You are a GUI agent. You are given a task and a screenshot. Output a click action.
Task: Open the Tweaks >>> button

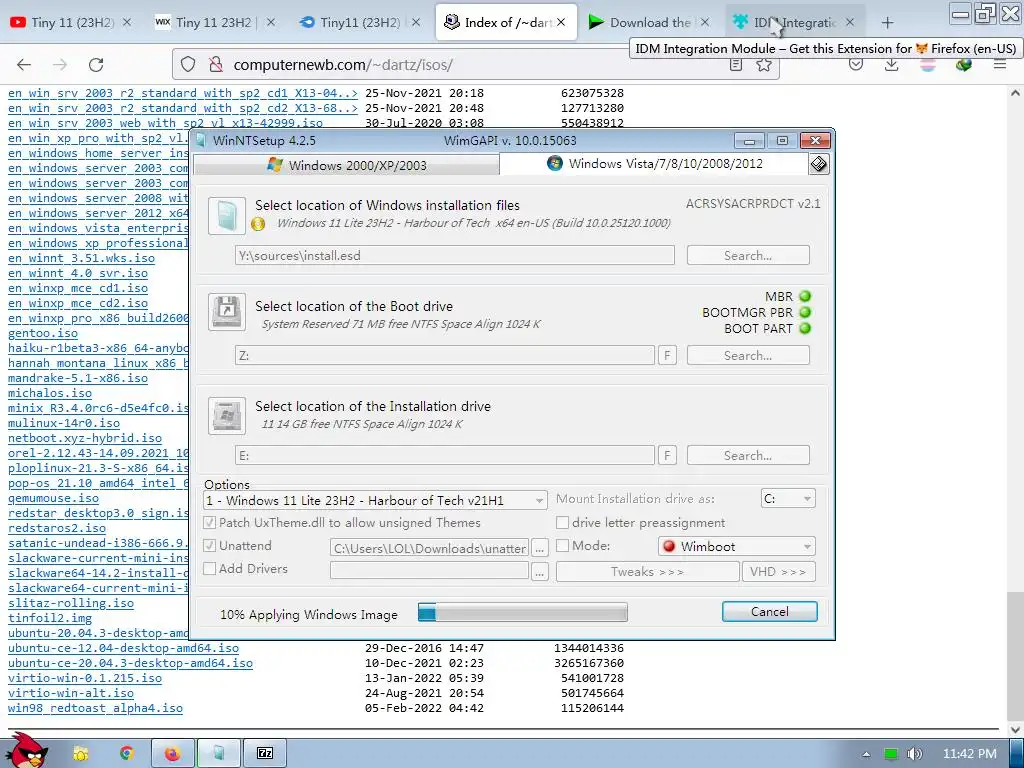coord(647,571)
